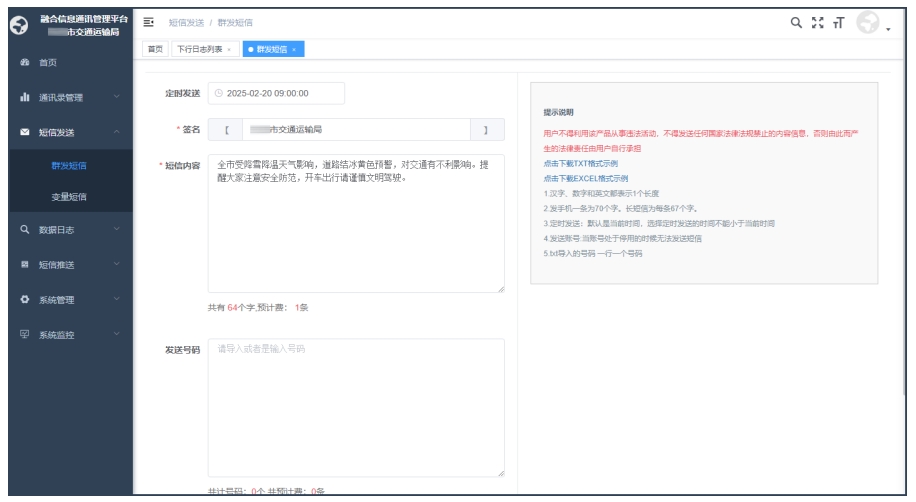The width and height of the screenshot is (916, 502).
Task: Click 点击下载EXCEL格式示例 link
Action: (x=585, y=178)
